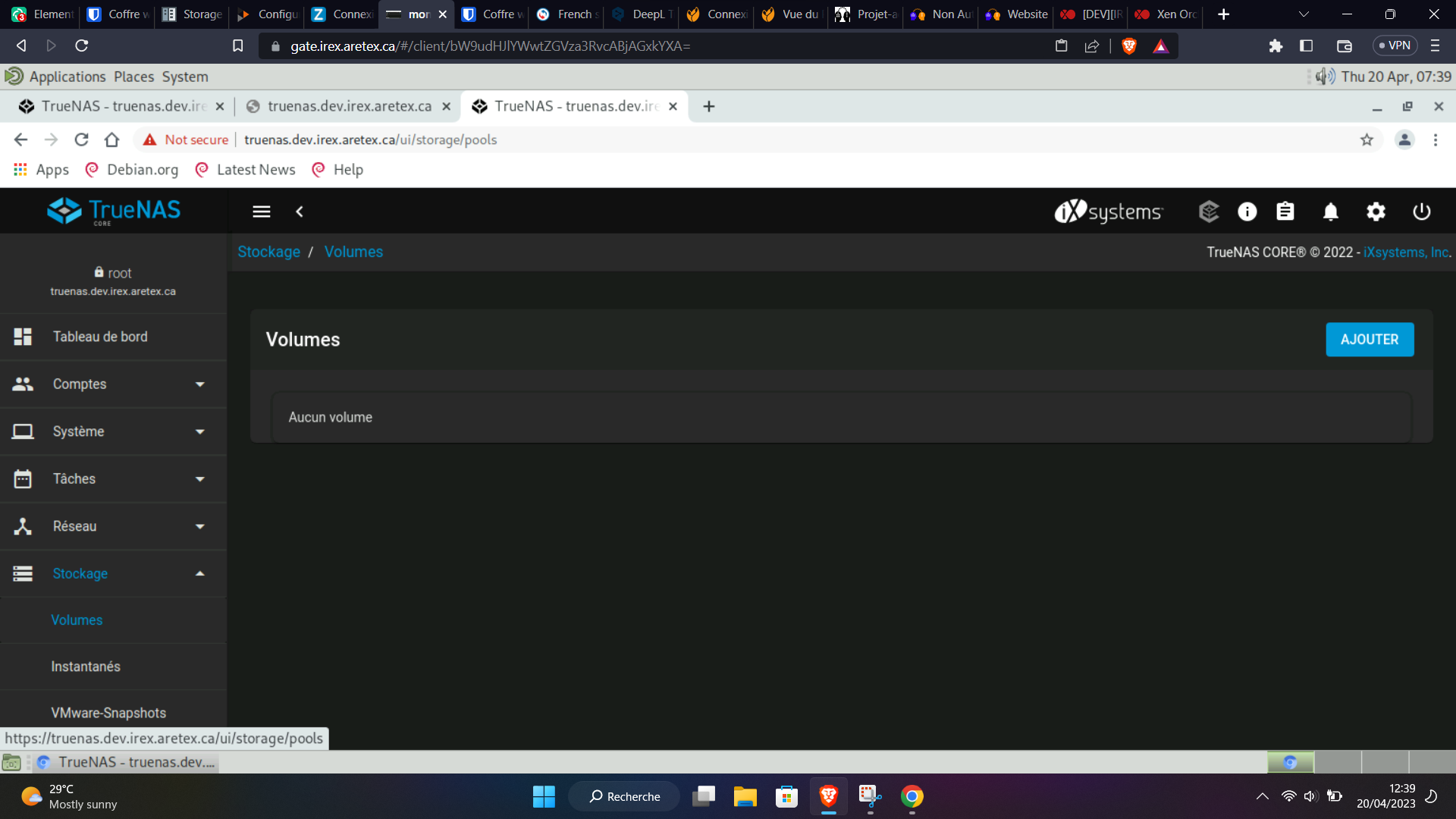This screenshot has width=1456, height=819.
Task: Click the iXsystems logo icon
Action: (x=1109, y=211)
